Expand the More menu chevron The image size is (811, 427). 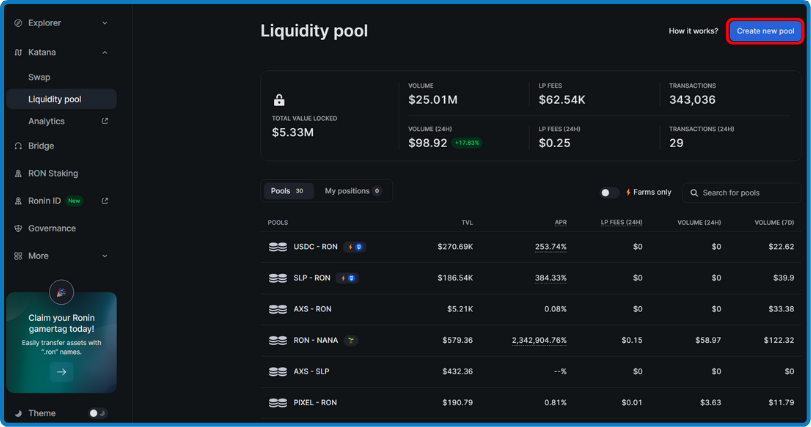[105, 256]
